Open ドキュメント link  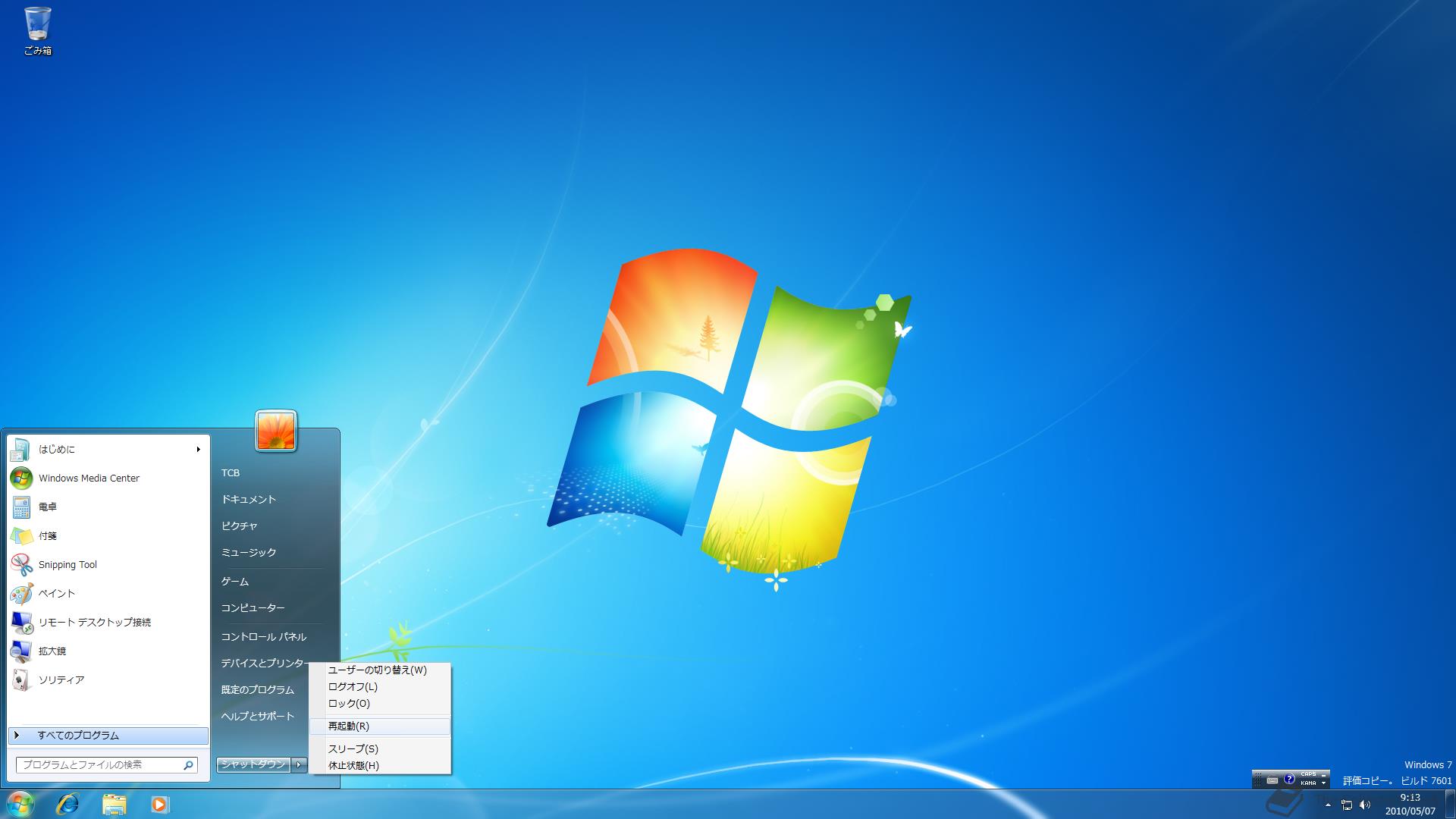(x=249, y=500)
